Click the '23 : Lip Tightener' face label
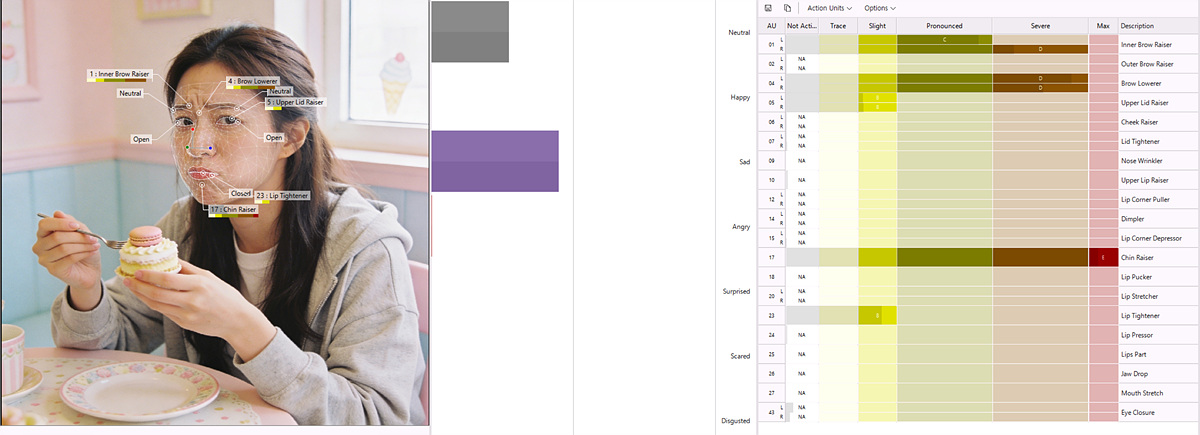 click(281, 195)
